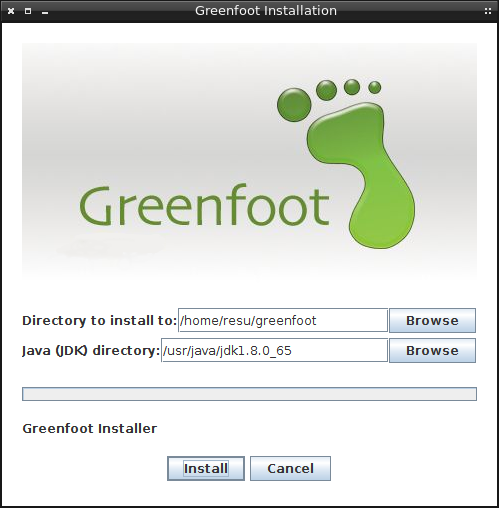This screenshot has width=499, height=508.
Task: Click the 'Directory to install to:' label
Action: point(99,320)
